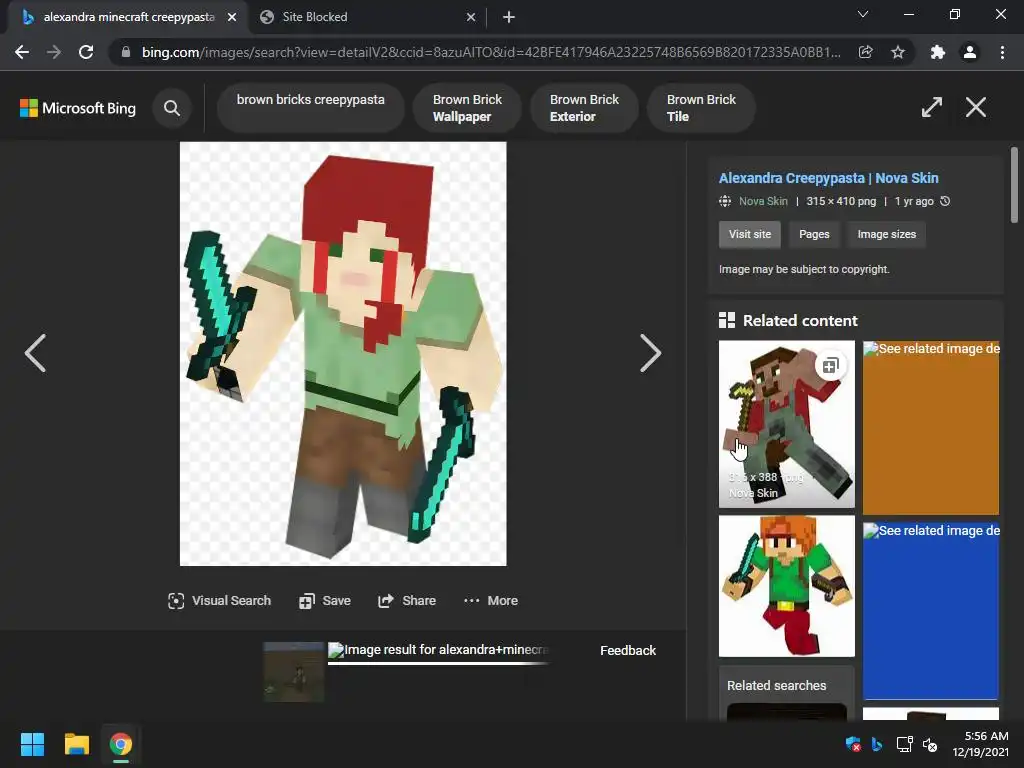Viewport: 1024px width, 768px height.
Task: Go back with the browser back arrow
Action: point(22,52)
